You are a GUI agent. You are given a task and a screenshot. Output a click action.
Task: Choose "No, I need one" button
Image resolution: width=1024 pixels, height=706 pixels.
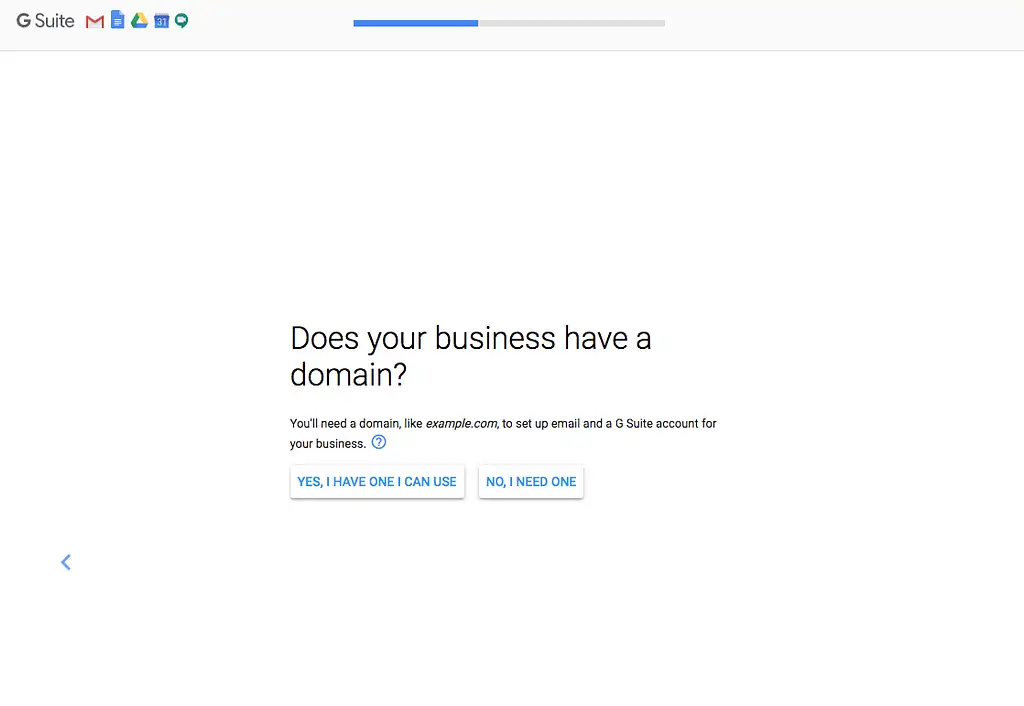531,482
